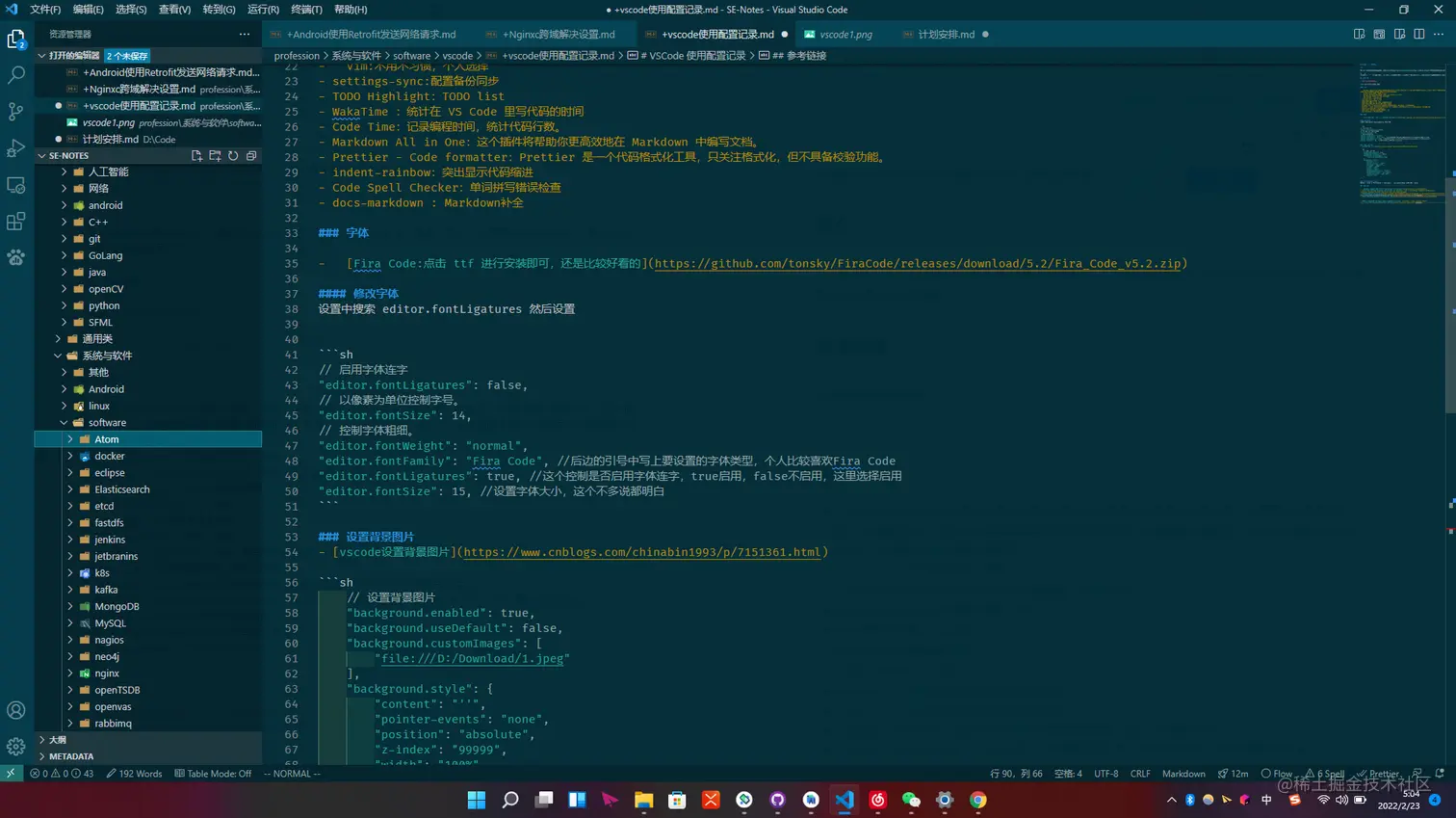The height and width of the screenshot is (818, 1456).
Task: Open the Remote Explorer view
Action: tap(16, 185)
